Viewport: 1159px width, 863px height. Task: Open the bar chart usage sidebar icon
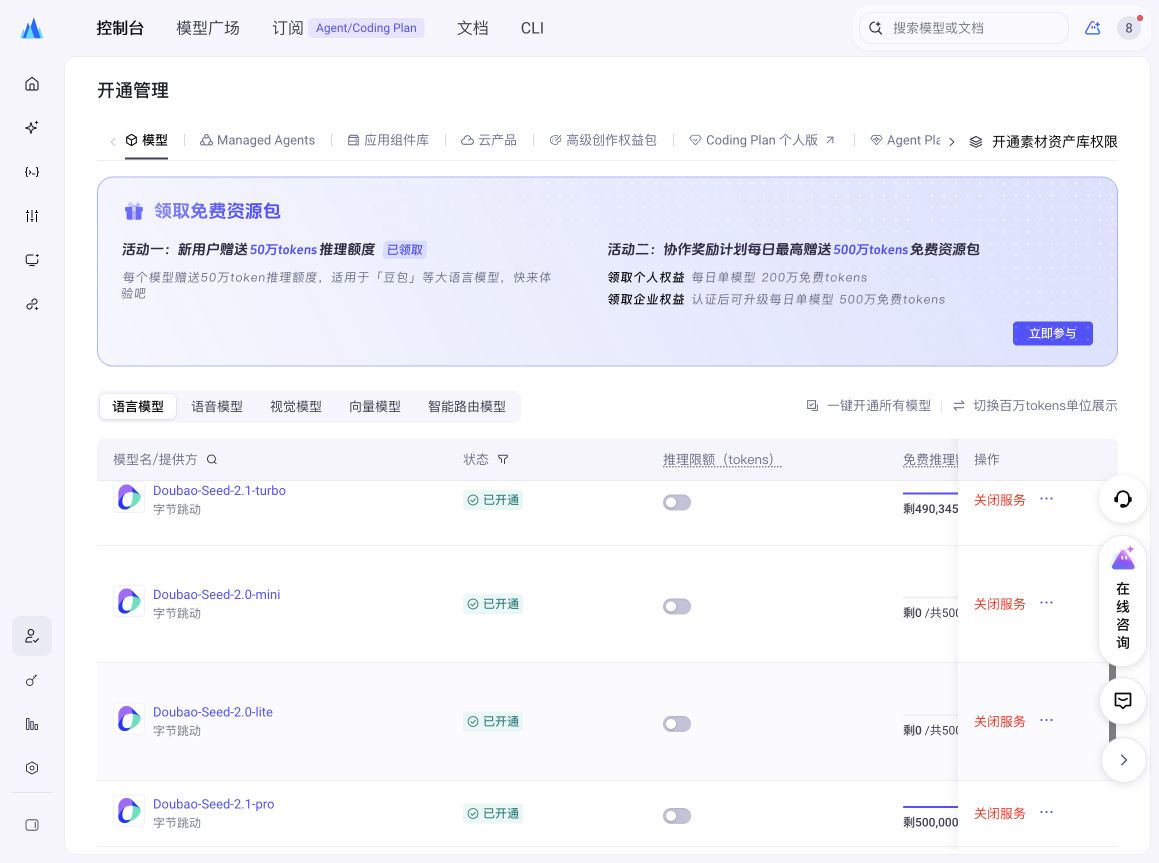[x=32, y=724]
